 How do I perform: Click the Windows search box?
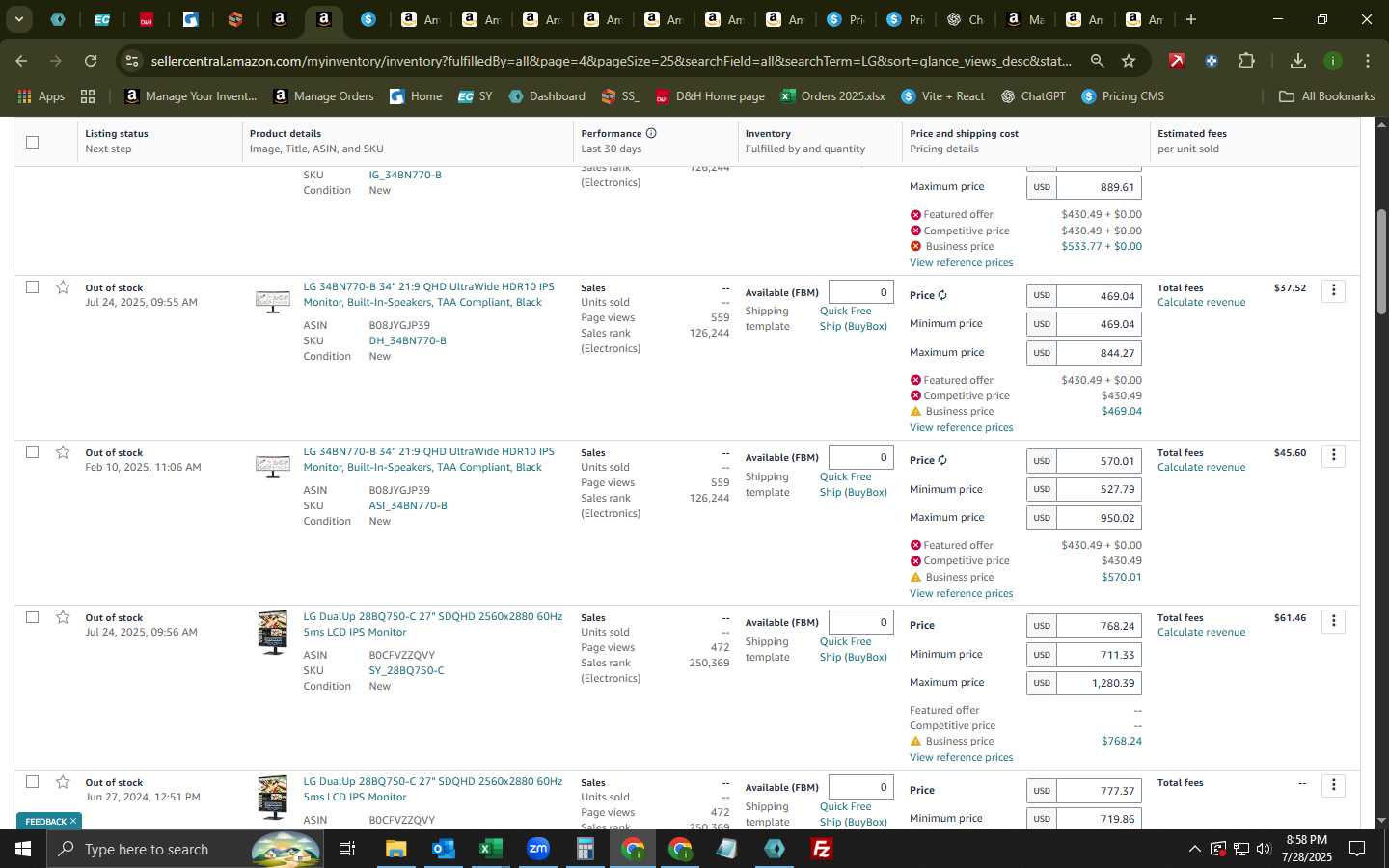tap(183, 849)
